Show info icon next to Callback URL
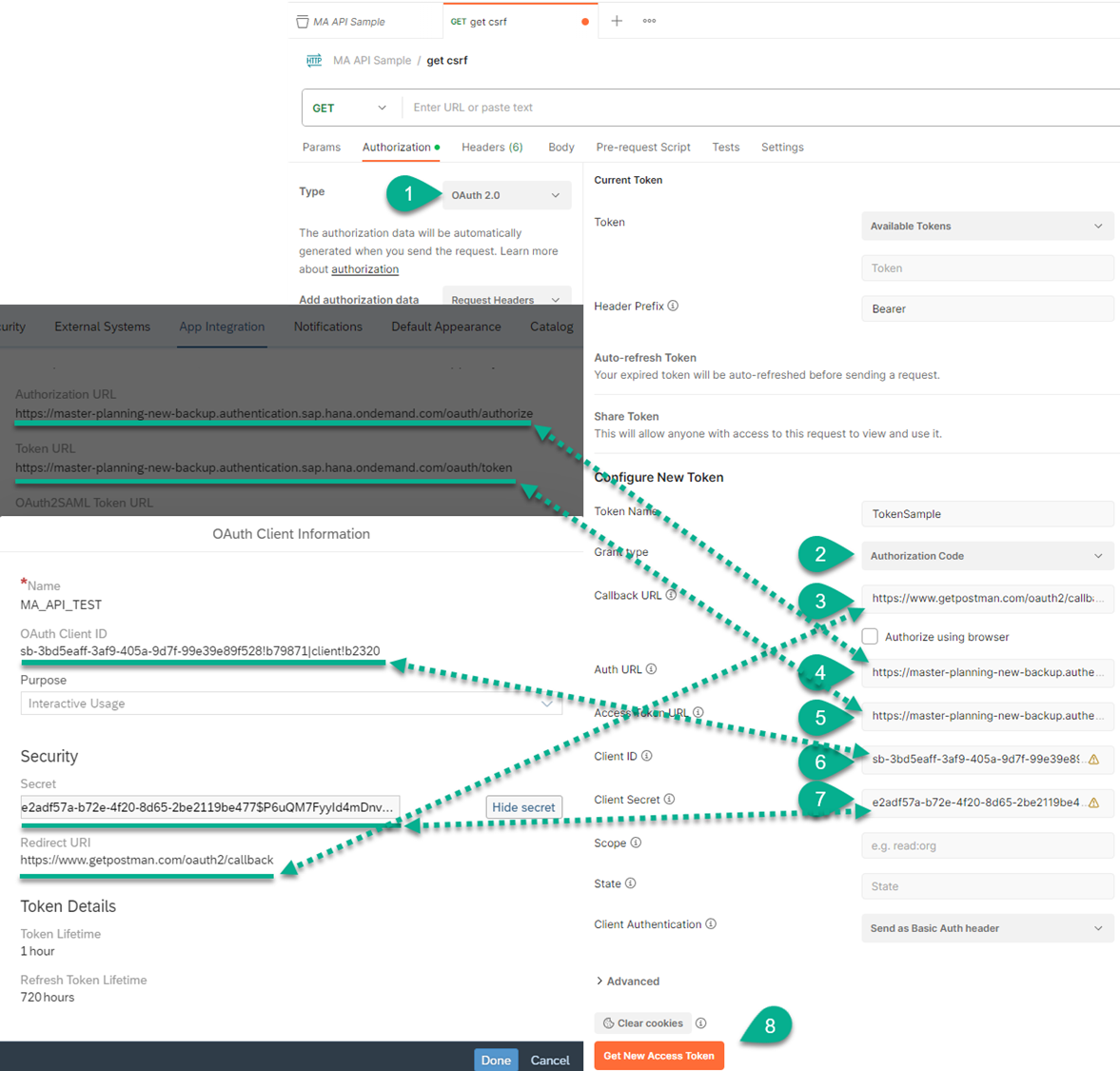This screenshot has width=1120, height=1071. click(x=671, y=594)
